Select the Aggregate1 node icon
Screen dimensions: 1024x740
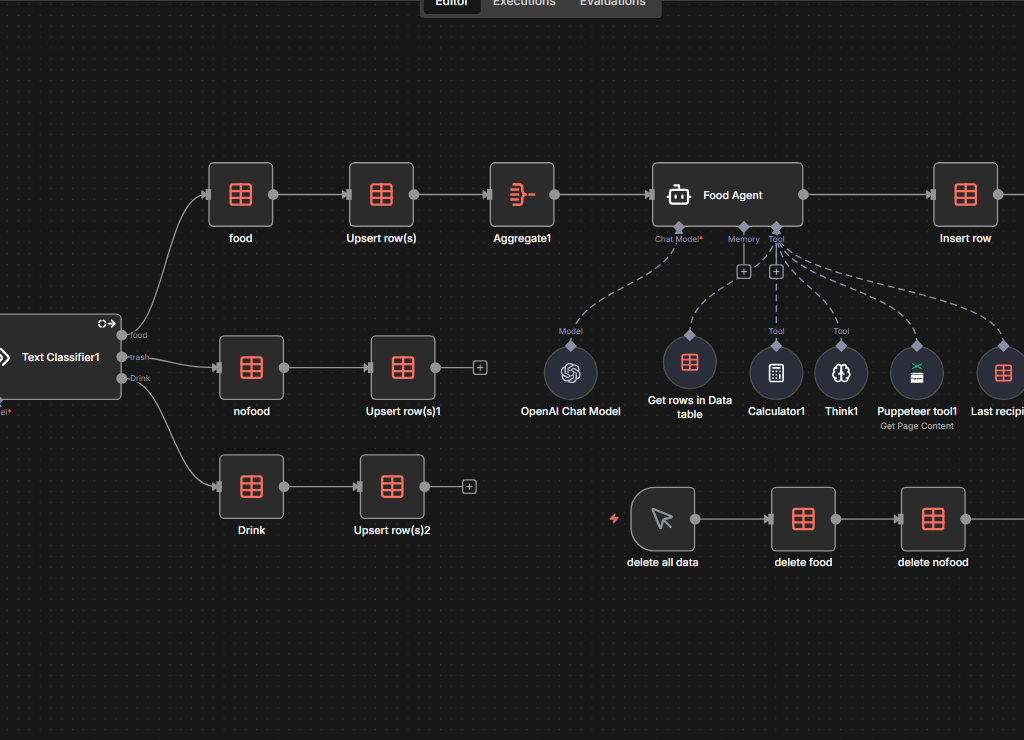coord(521,195)
